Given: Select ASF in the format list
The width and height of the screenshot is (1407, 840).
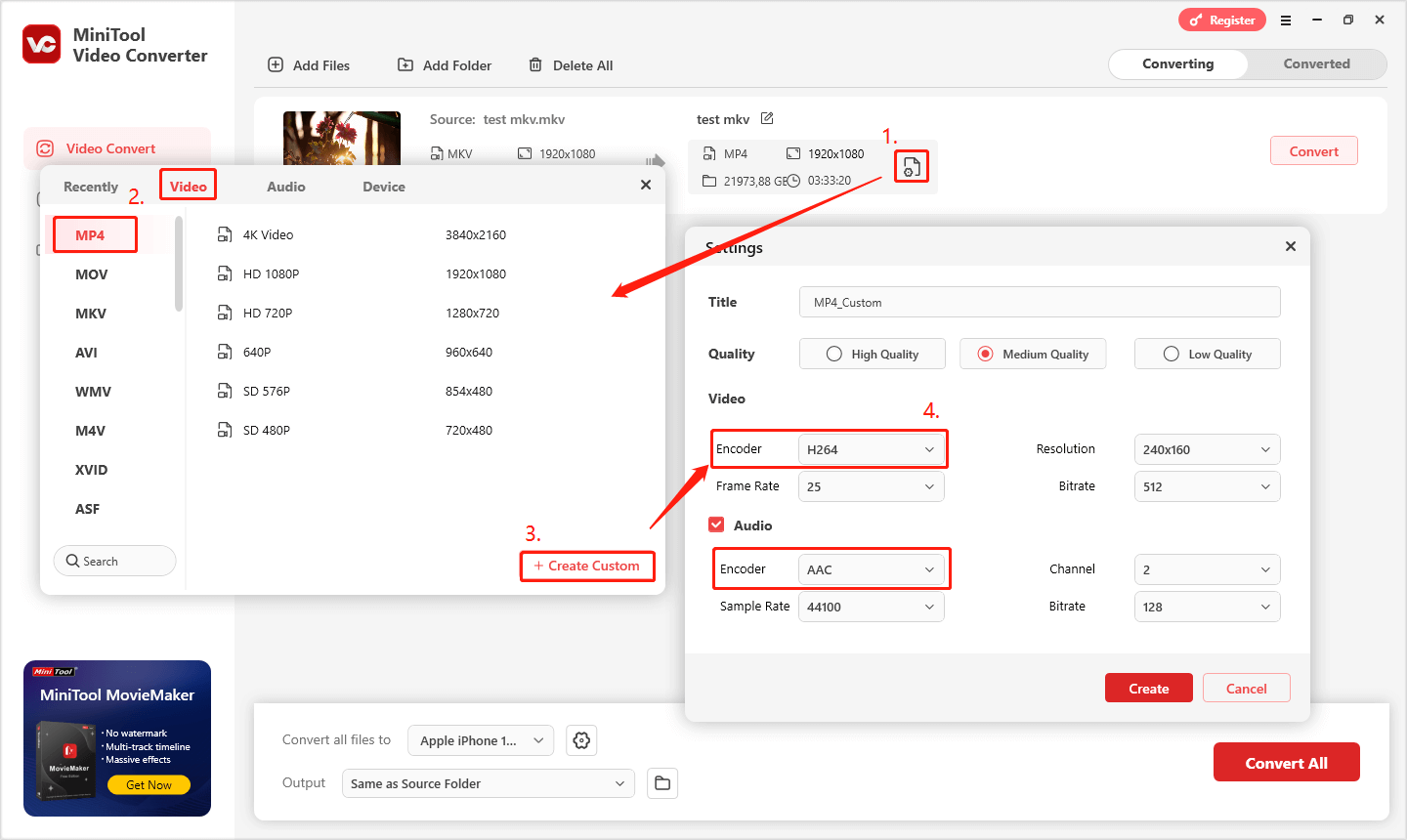Looking at the screenshot, I should click(x=87, y=509).
